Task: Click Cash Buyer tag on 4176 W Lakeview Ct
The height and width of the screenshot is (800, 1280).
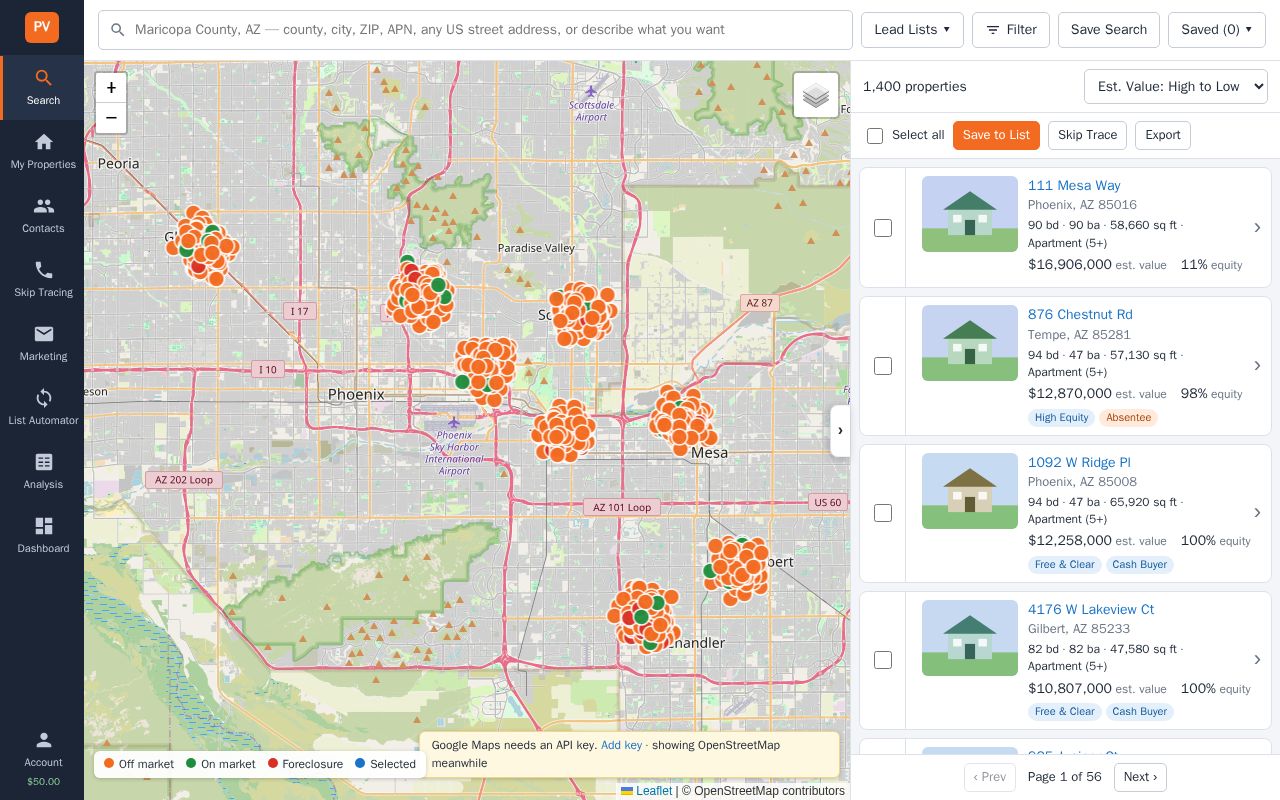Action: tap(1140, 712)
